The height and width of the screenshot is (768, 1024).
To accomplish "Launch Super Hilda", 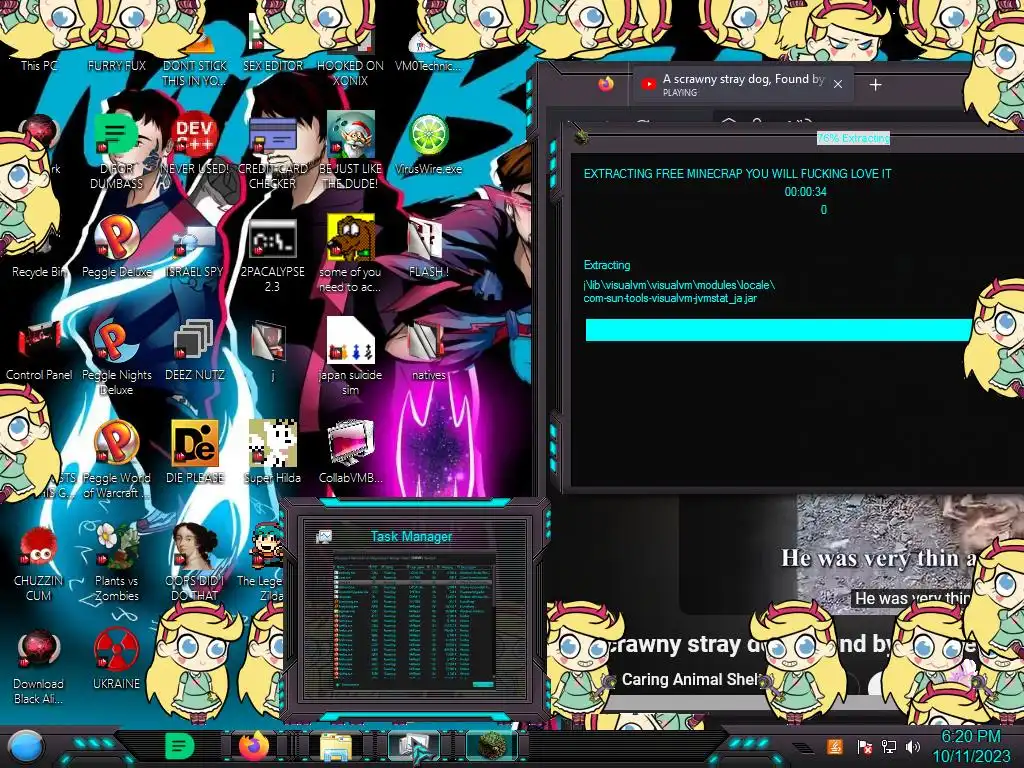I will (272, 452).
